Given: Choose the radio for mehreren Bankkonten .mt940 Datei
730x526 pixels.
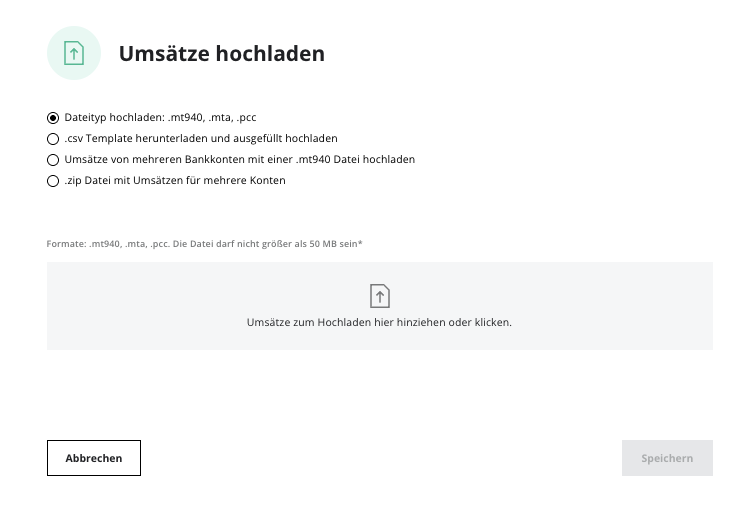Looking at the screenshot, I should (x=53, y=160).
